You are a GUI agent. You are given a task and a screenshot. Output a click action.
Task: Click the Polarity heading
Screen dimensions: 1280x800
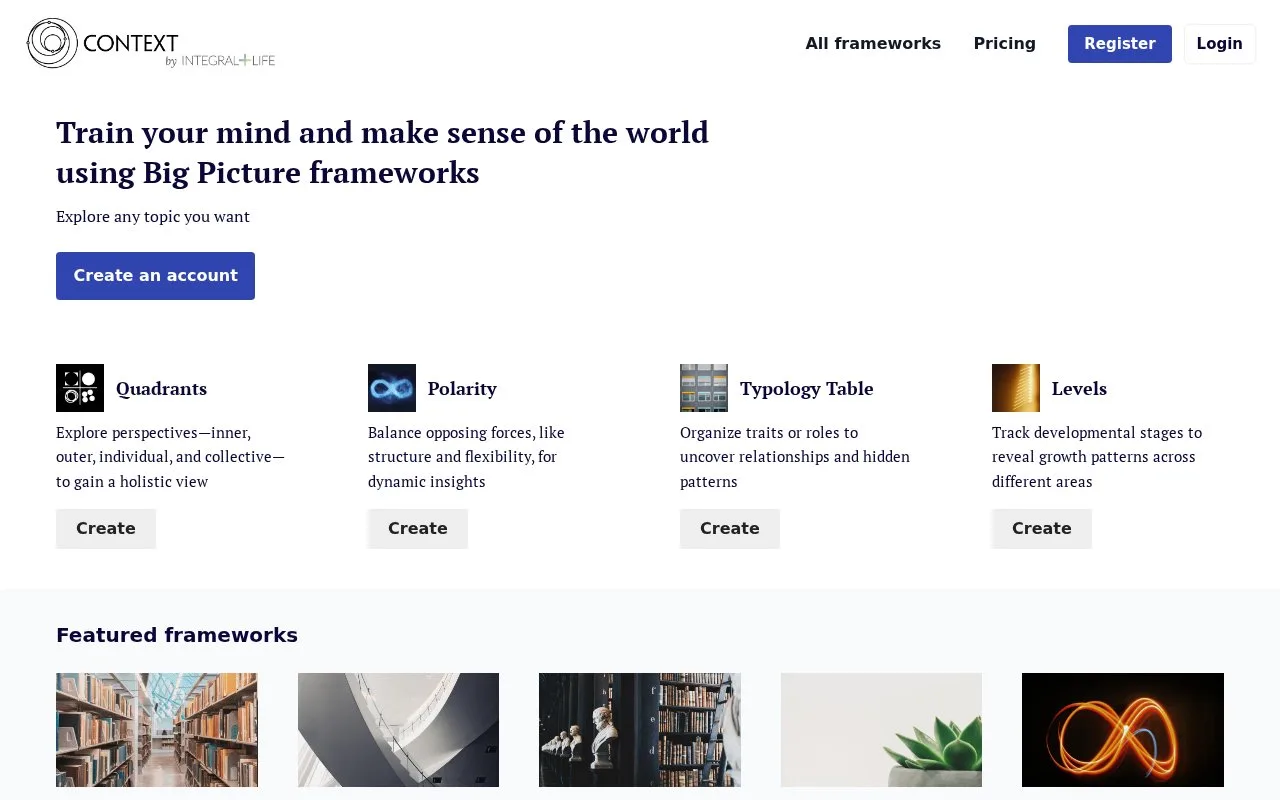click(x=462, y=389)
